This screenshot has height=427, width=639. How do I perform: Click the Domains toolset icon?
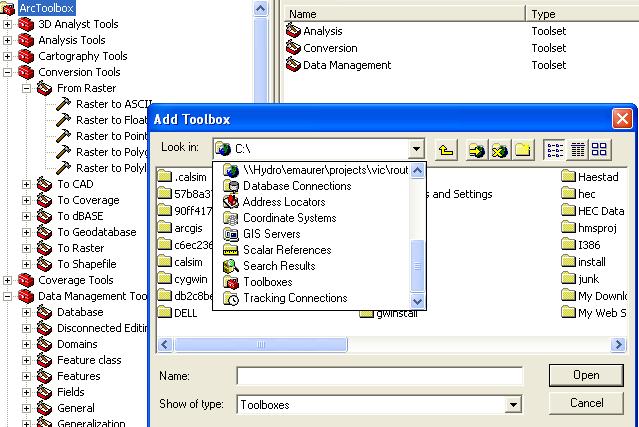[44, 344]
